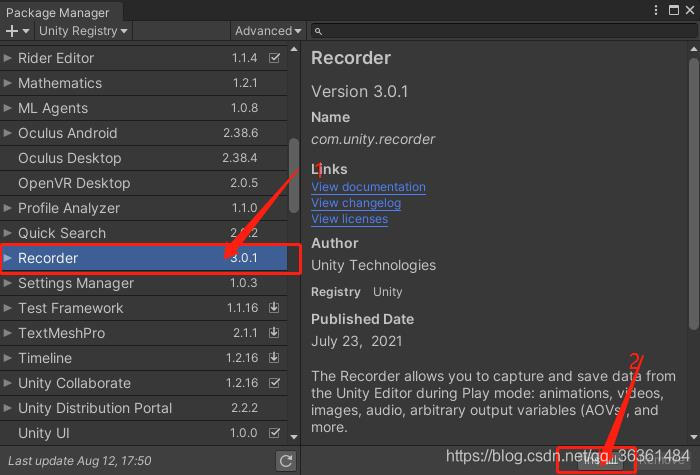Click the update-available icon for Test Framework
The image size is (700, 475).
point(274,307)
